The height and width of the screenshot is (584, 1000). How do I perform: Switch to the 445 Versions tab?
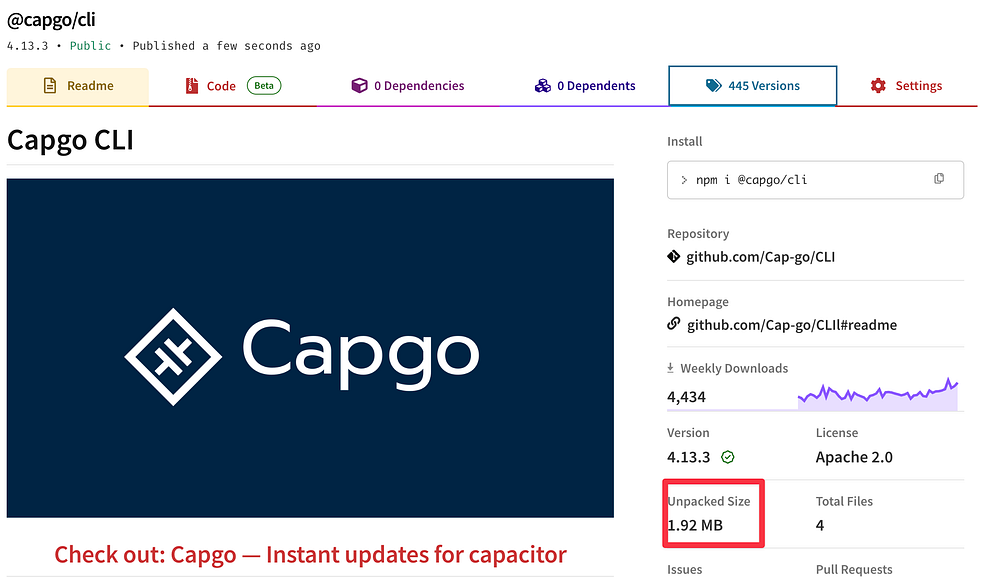(x=753, y=85)
